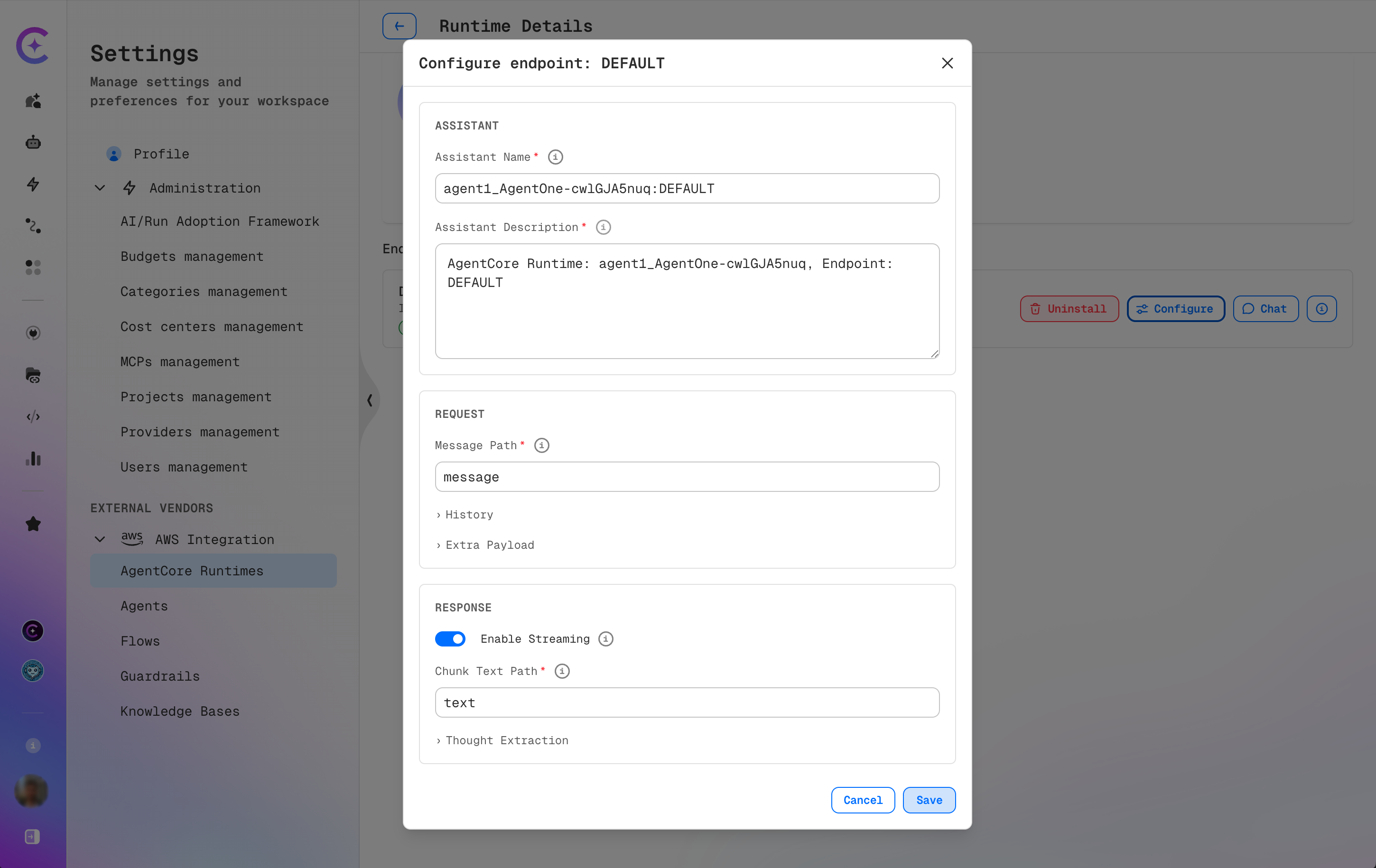
Task: Click the dark circular C icon in sidebar
Action: point(33,631)
